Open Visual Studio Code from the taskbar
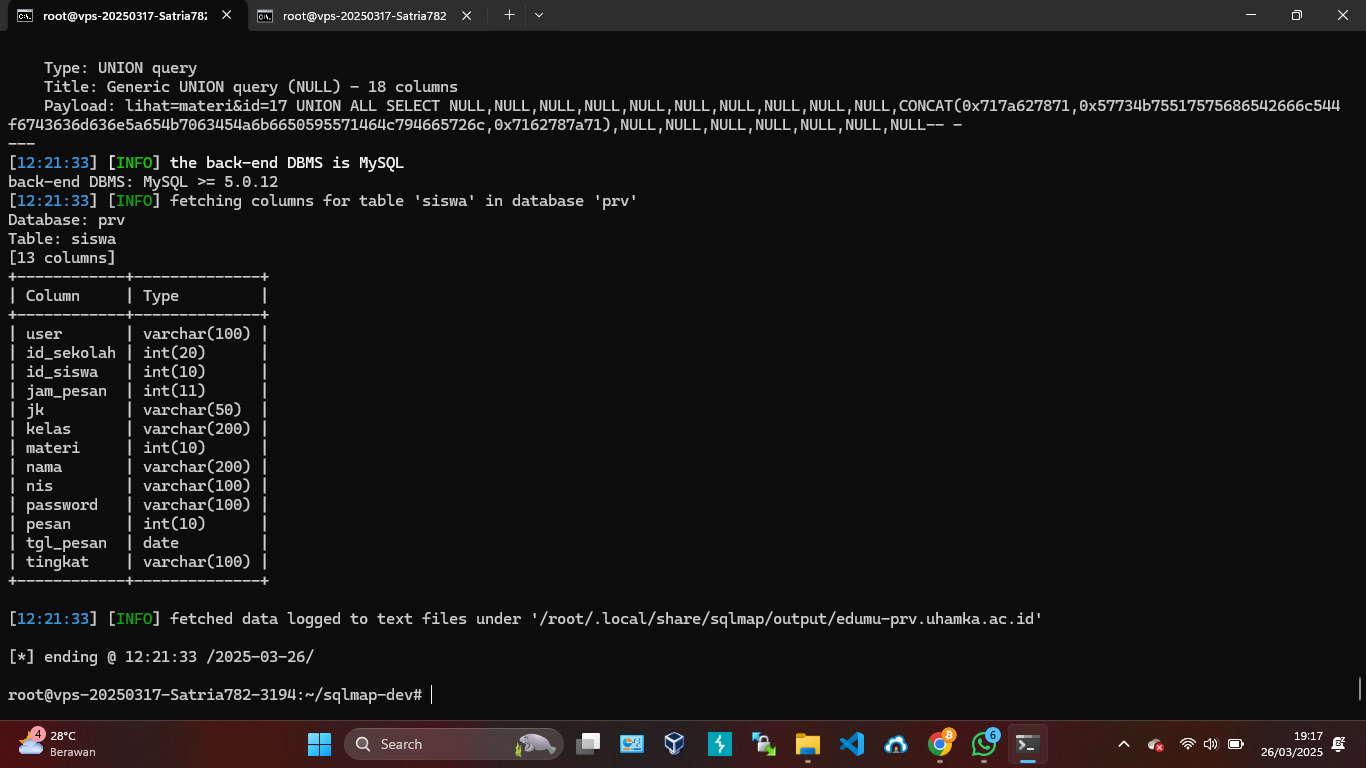This screenshot has height=768, width=1366. (851, 744)
